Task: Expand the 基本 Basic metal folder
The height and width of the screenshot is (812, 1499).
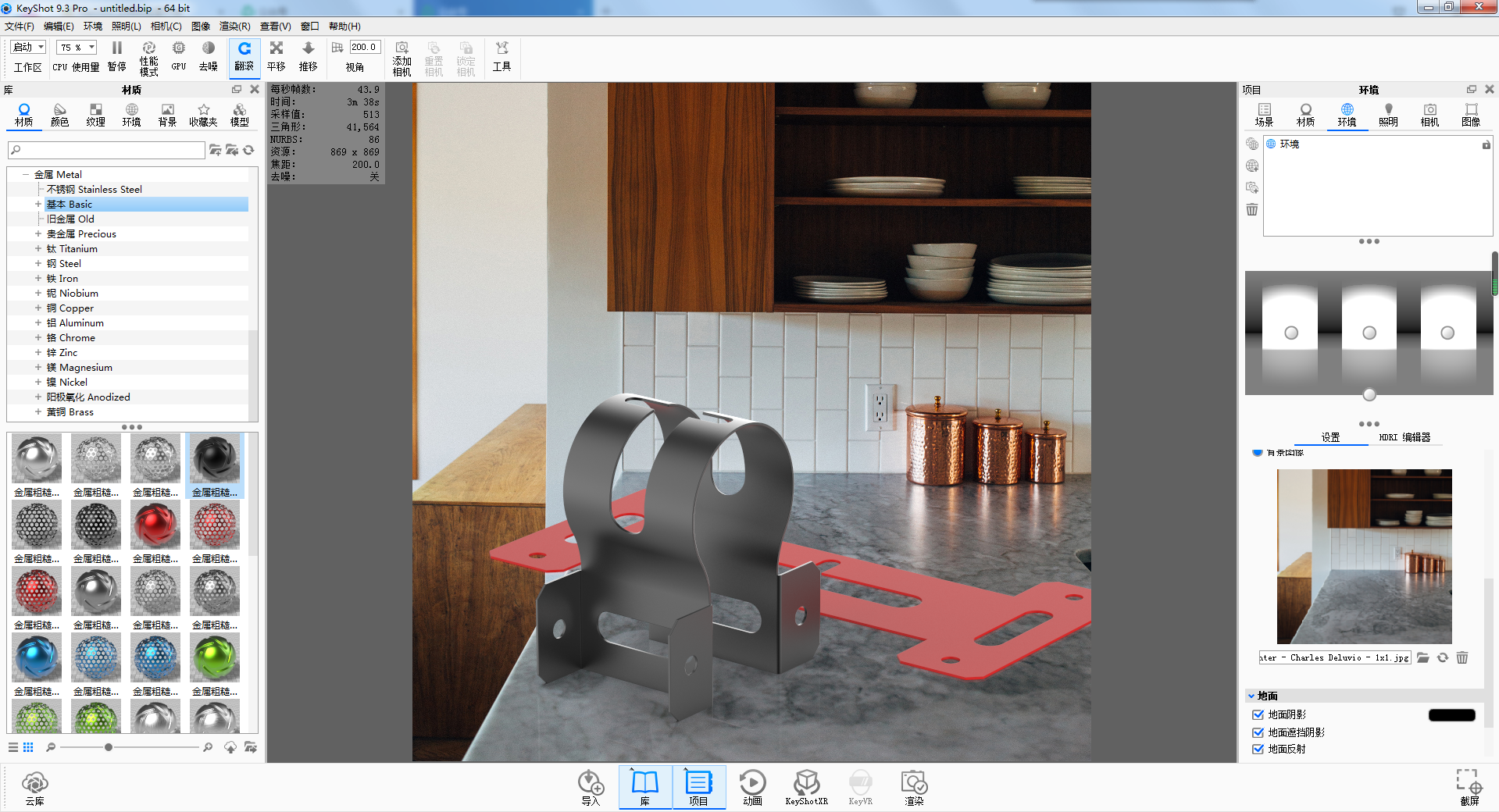Action: [x=37, y=205]
